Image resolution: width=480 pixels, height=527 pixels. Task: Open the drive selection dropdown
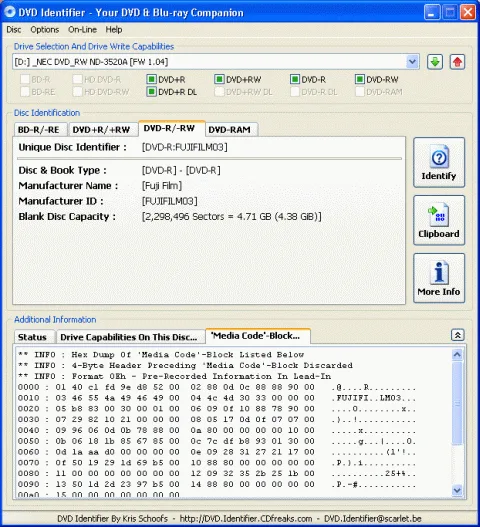point(412,62)
